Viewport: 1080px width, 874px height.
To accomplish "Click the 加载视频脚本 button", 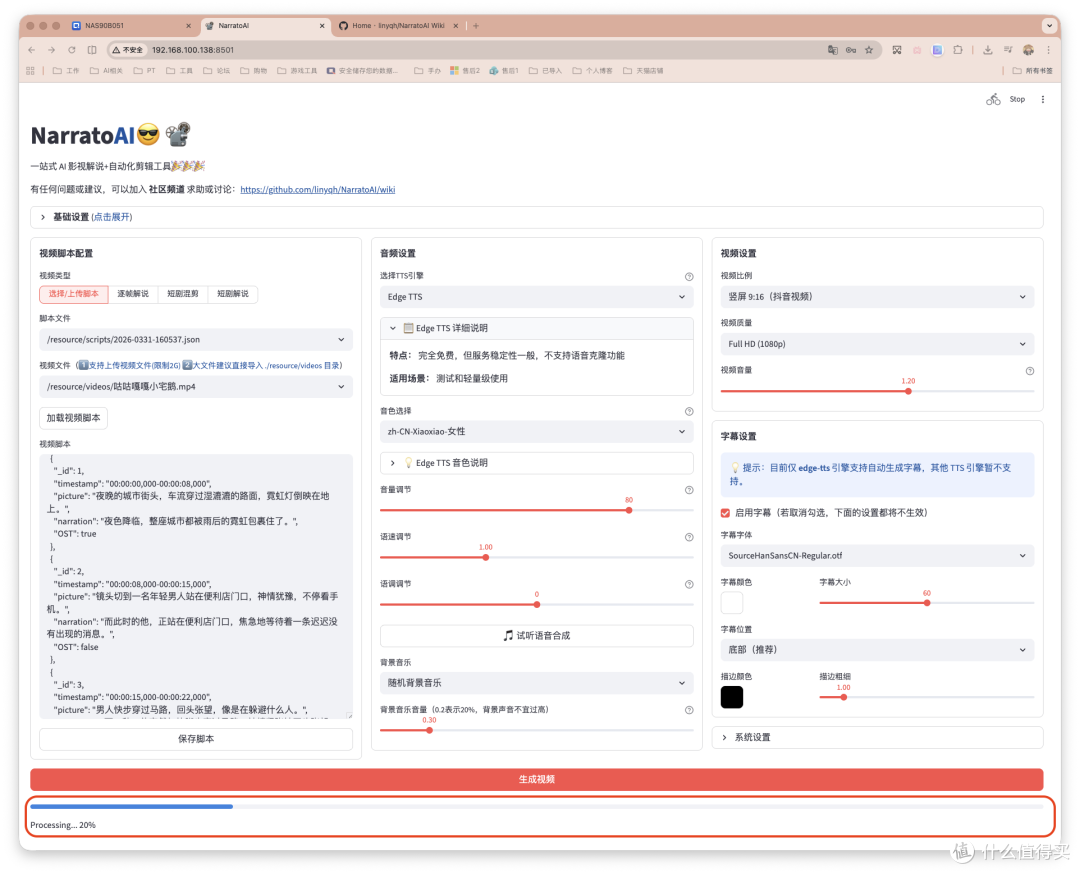I will click(x=74, y=418).
